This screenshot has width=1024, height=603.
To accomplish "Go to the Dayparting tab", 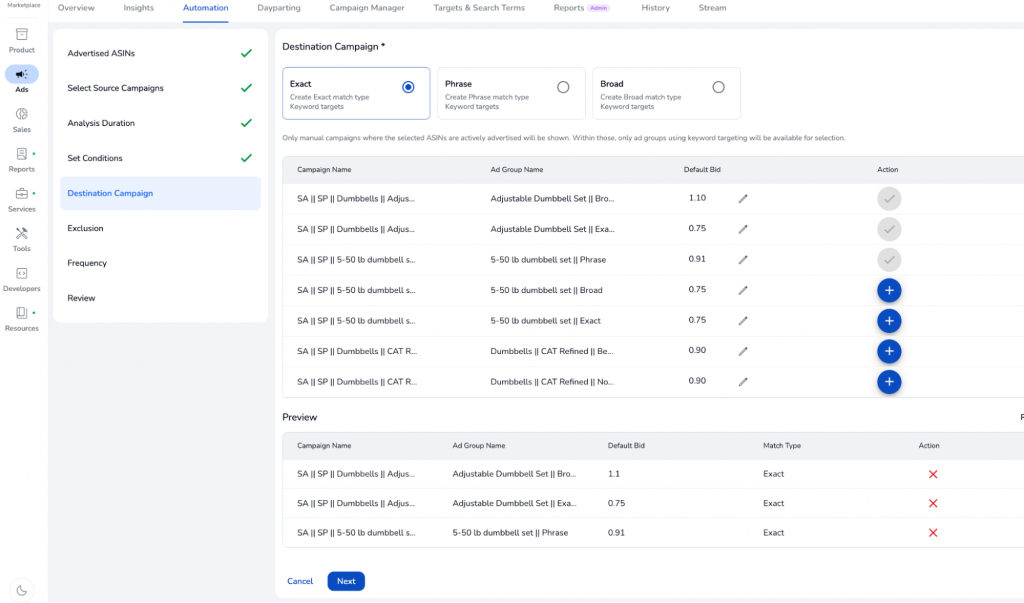I will 279,8.
